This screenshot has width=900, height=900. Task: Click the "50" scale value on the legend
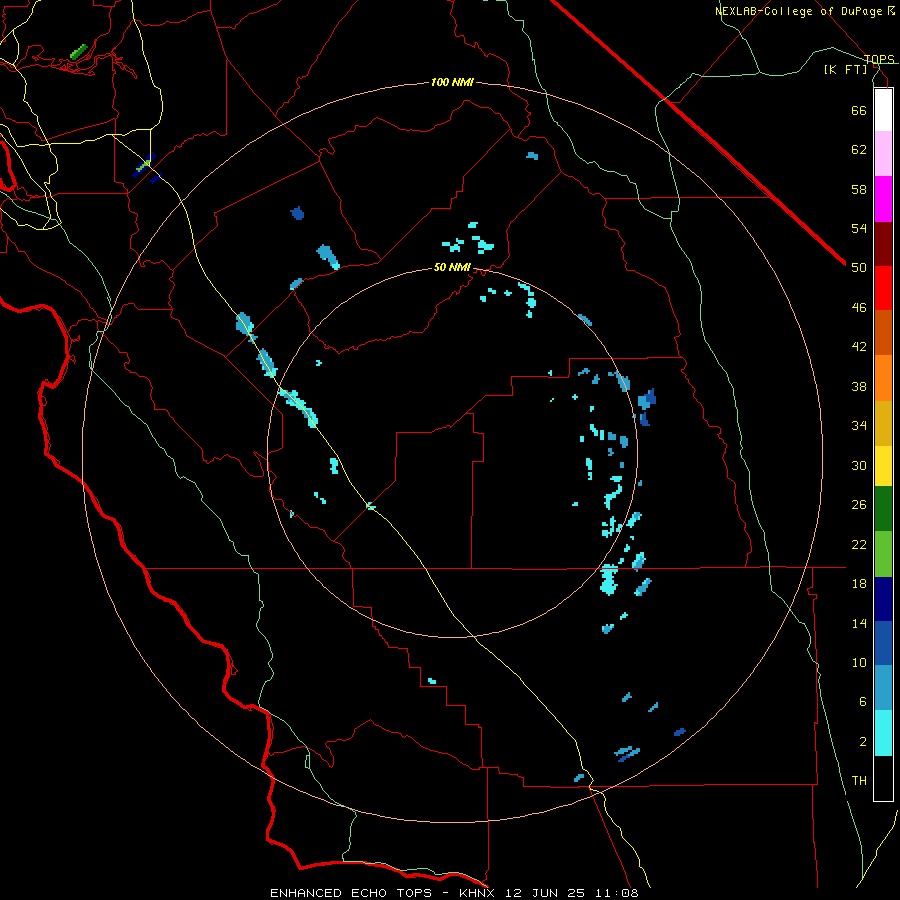[x=859, y=267]
